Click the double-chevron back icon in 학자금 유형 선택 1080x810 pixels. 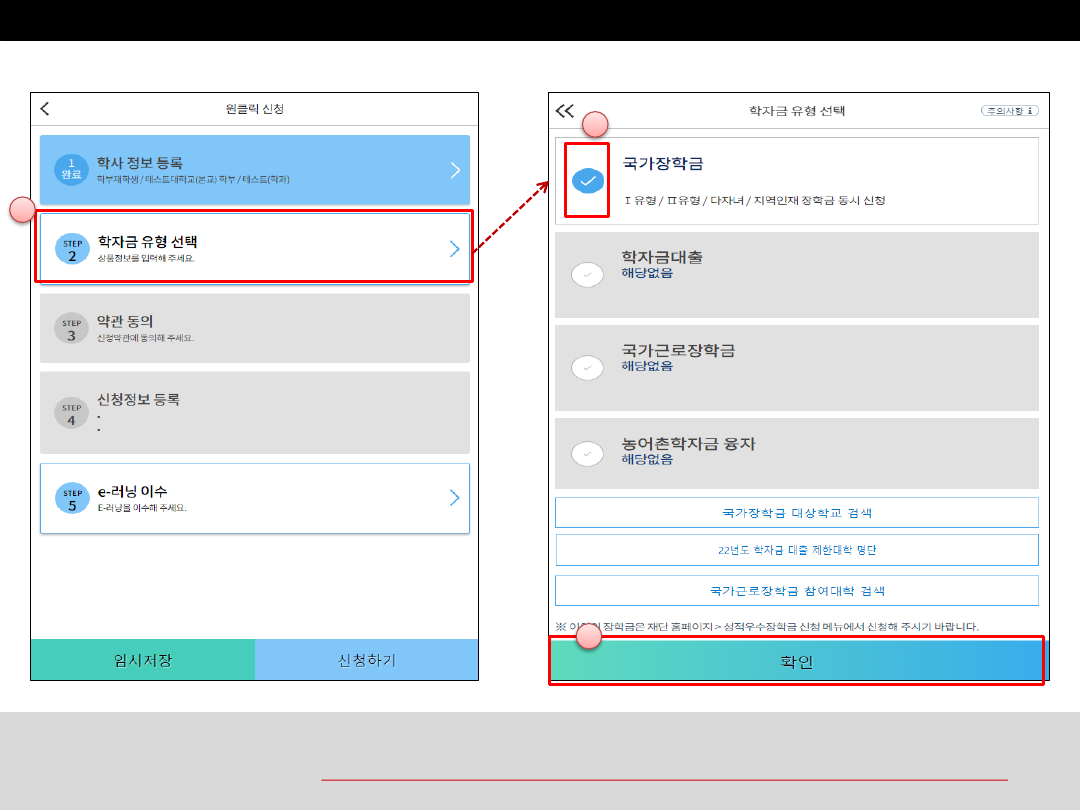click(565, 111)
